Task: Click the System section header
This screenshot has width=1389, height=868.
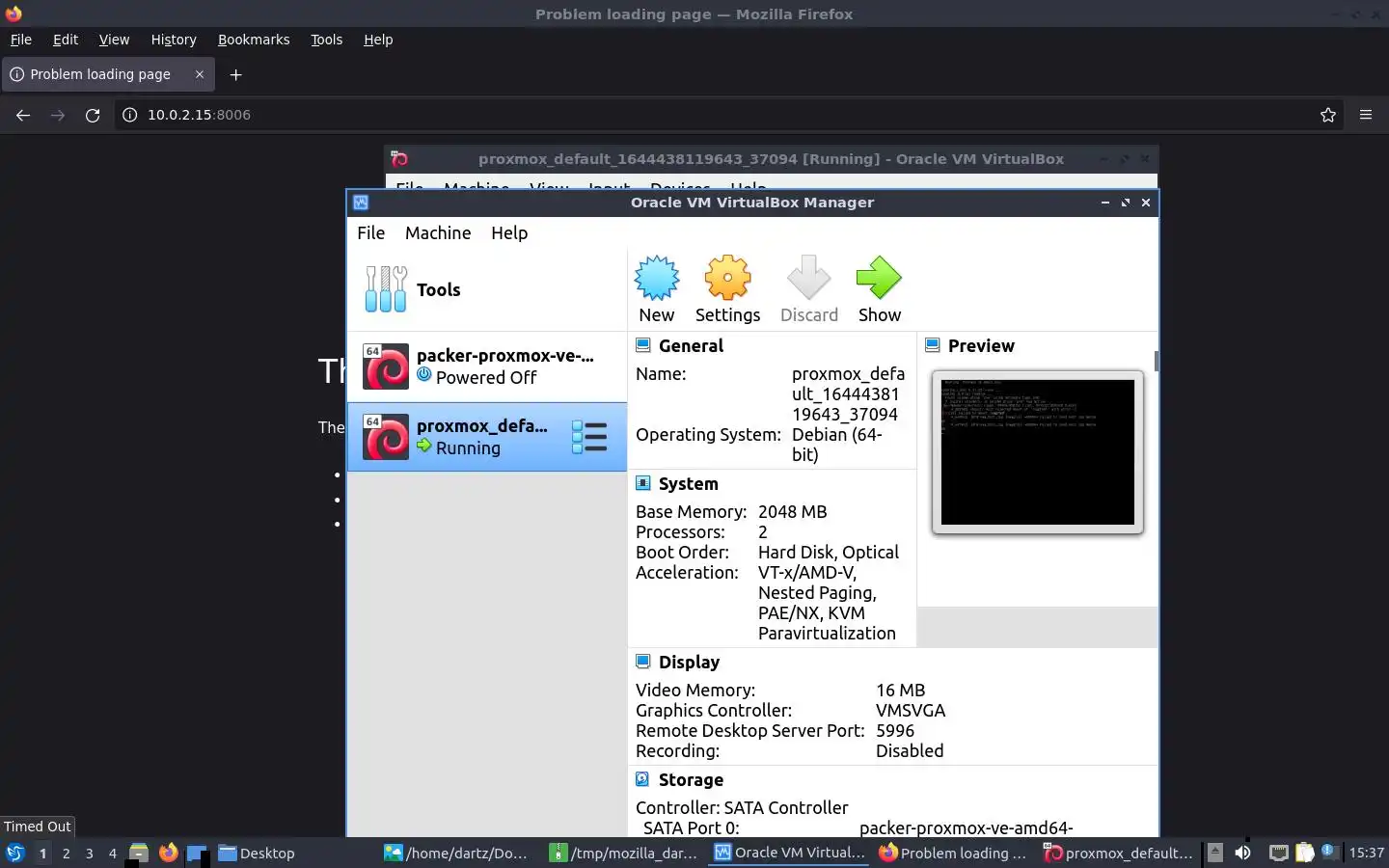Action: click(688, 483)
